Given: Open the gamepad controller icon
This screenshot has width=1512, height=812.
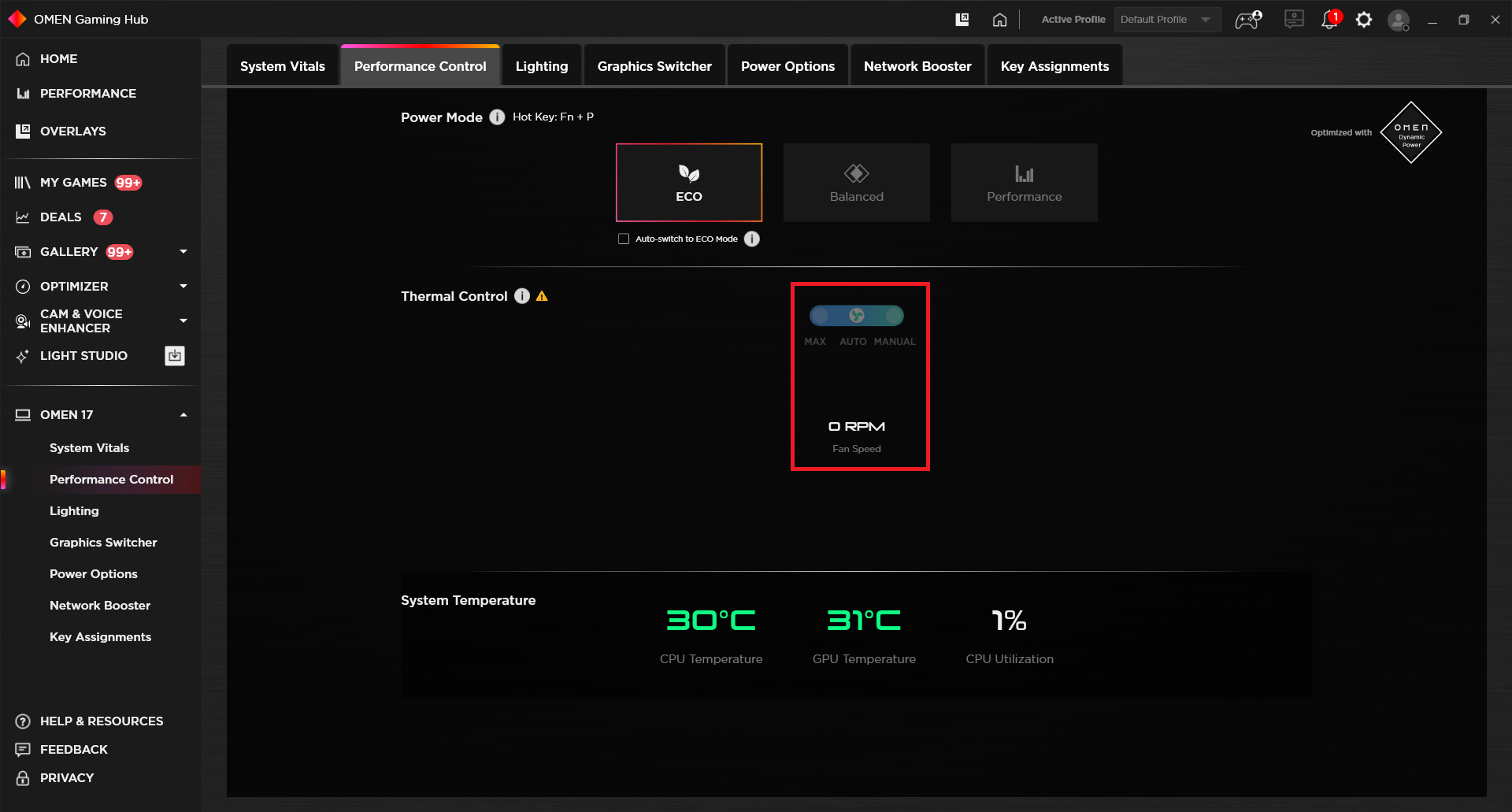Looking at the screenshot, I should pos(1248,20).
